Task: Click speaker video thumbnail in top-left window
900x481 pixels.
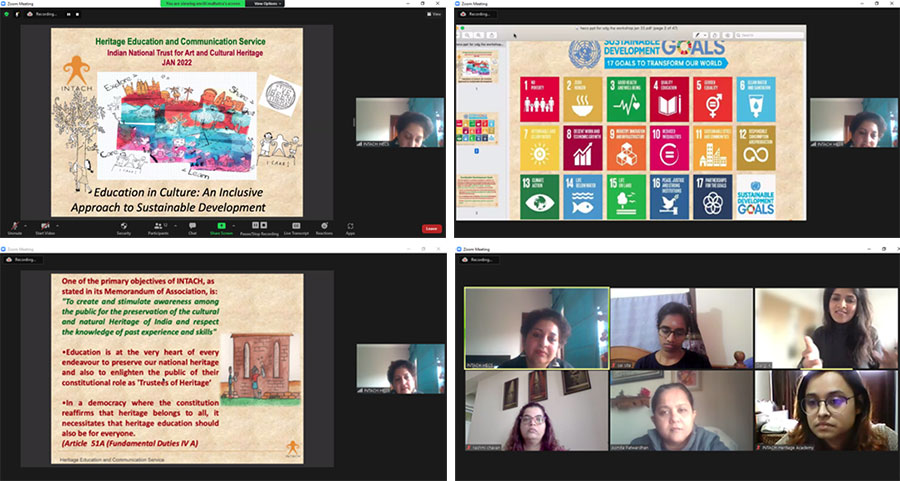Action: [400, 122]
